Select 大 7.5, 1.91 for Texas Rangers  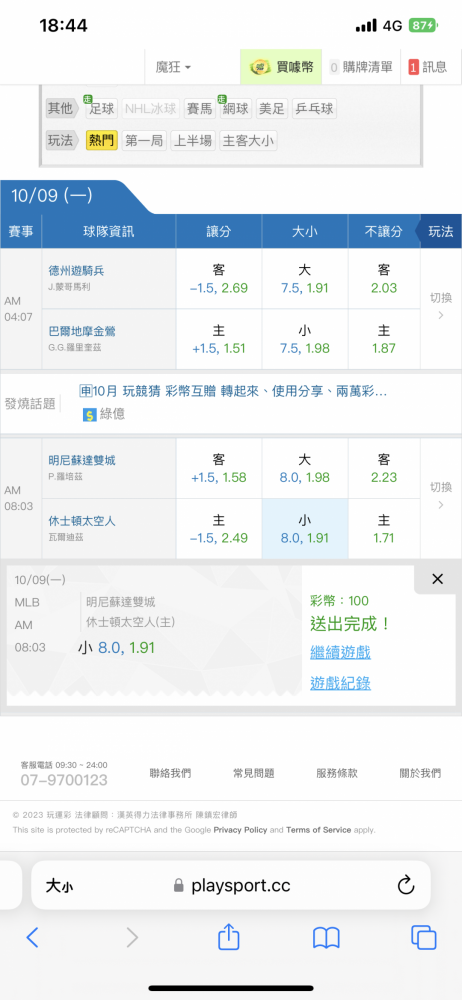pyautogui.click(x=304, y=279)
